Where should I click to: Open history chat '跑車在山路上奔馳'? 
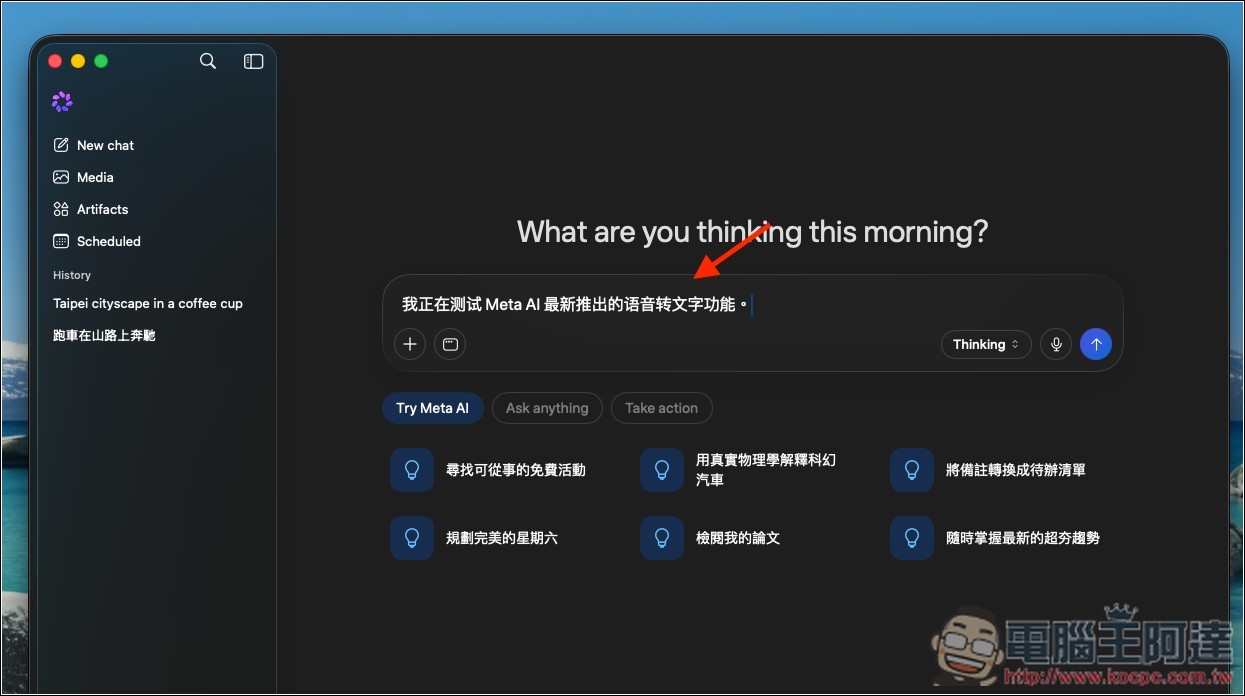[x=104, y=335]
